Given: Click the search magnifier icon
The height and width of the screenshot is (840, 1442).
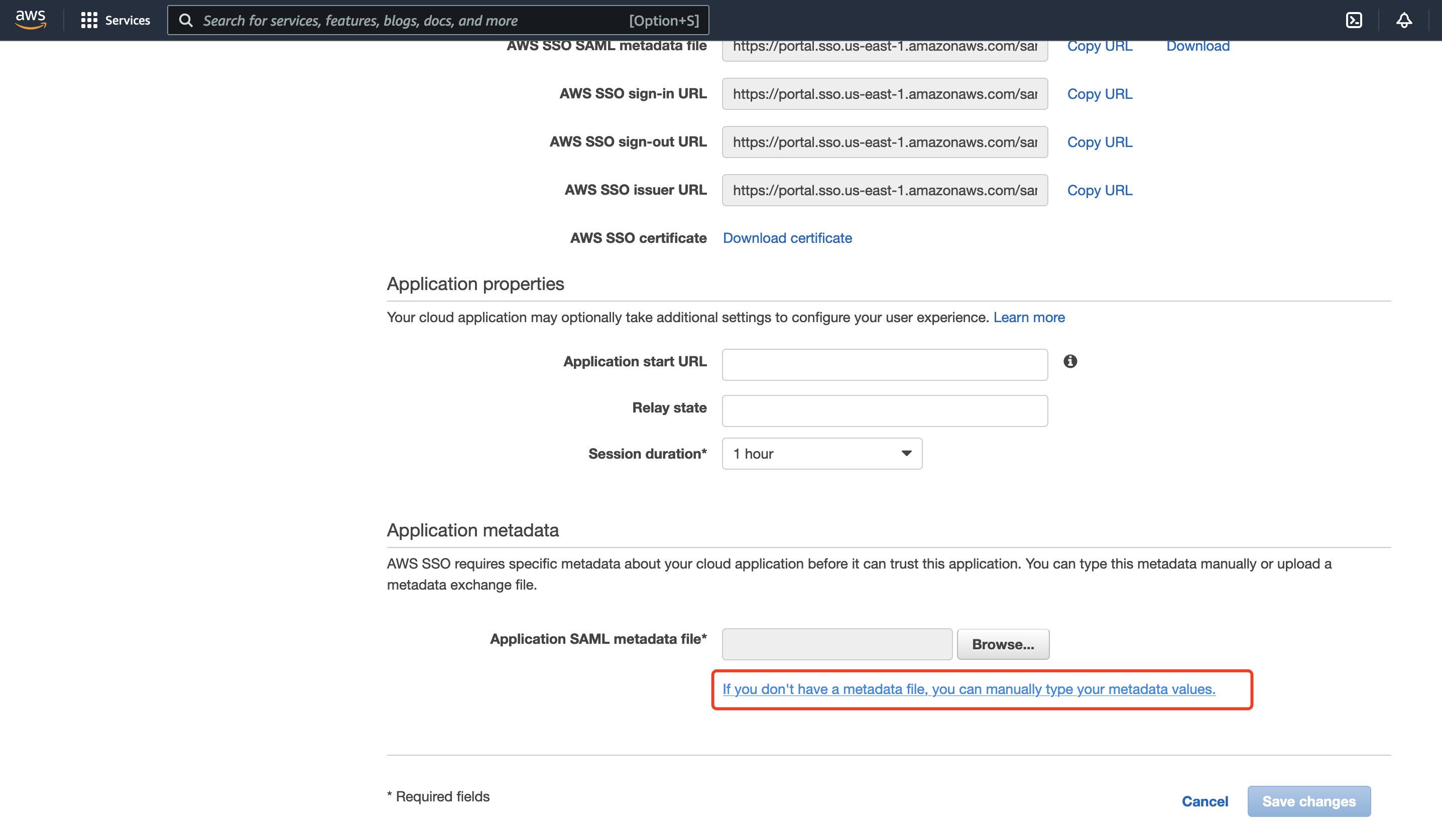Looking at the screenshot, I should pyautogui.click(x=186, y=21).
